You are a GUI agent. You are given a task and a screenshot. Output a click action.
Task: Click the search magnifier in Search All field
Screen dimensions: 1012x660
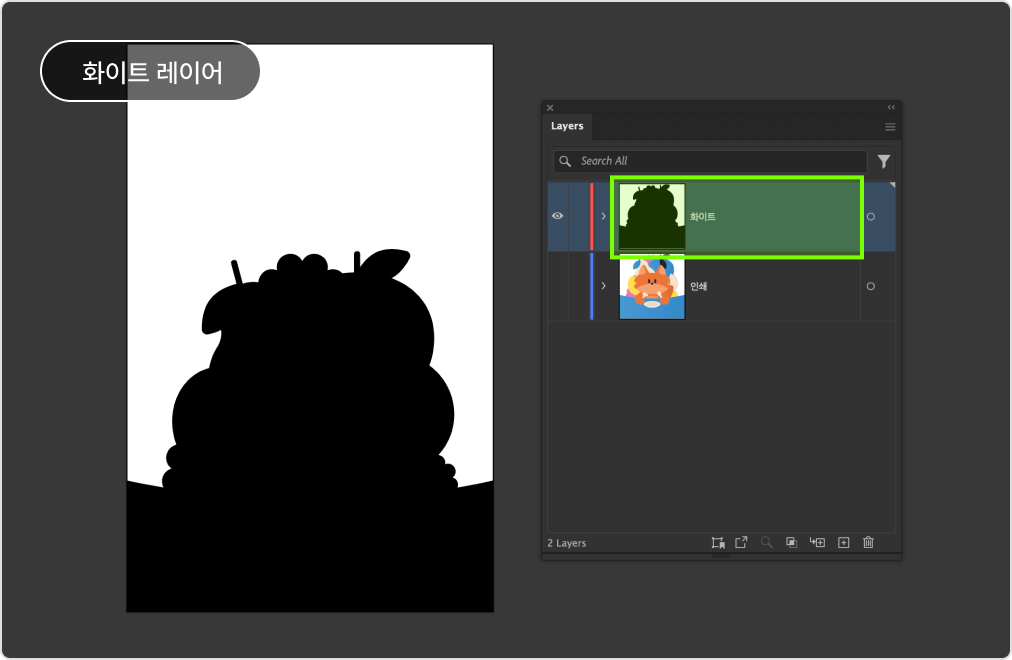point(565,161)
